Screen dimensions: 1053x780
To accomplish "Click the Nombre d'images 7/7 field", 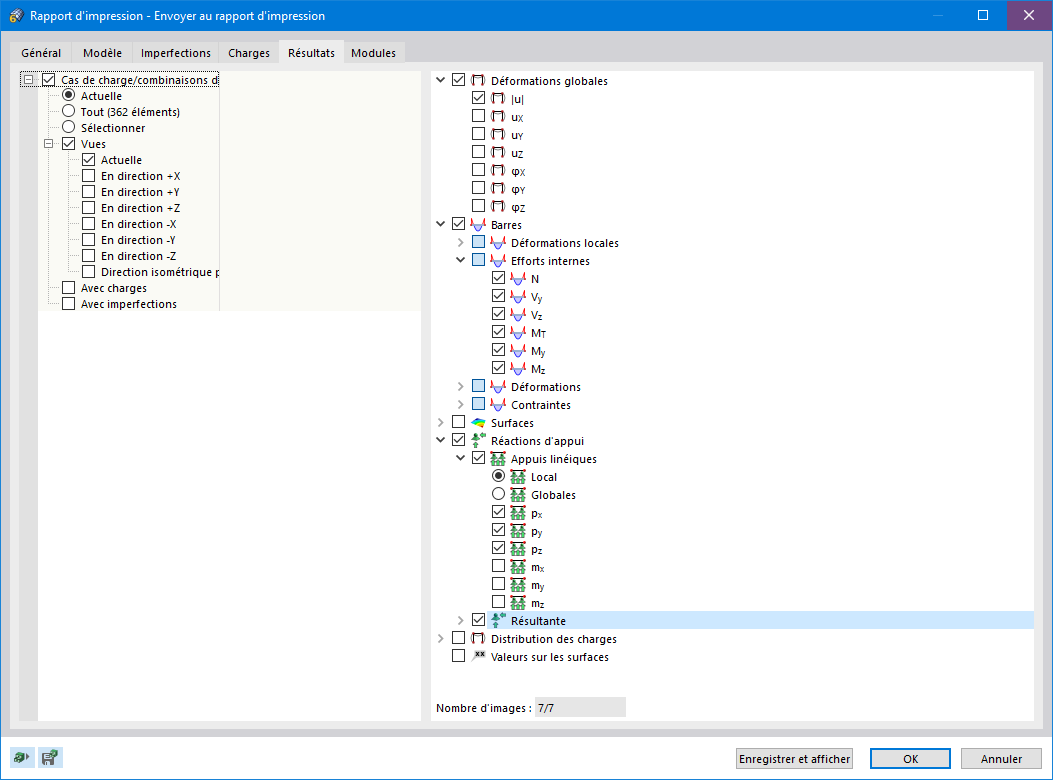I will coord(580,707).
